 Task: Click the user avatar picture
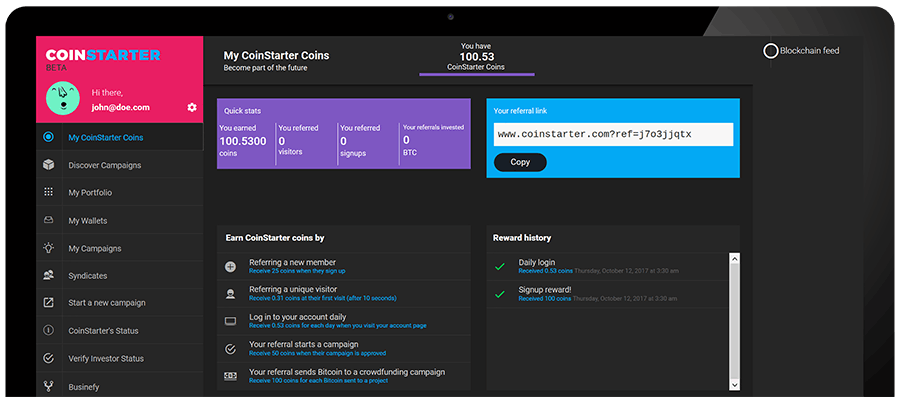click(x=63, y=98)
